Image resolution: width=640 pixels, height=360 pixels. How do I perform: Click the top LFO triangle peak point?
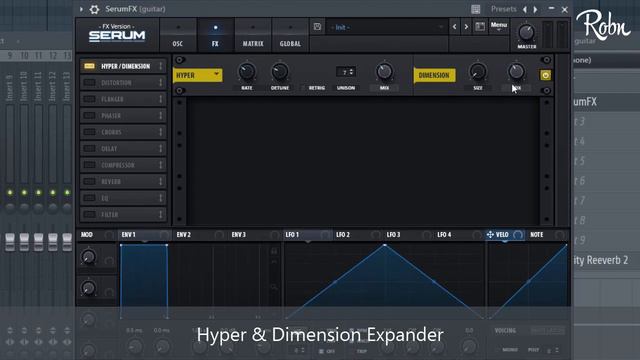pyautogui.click(x=384, y=245)
